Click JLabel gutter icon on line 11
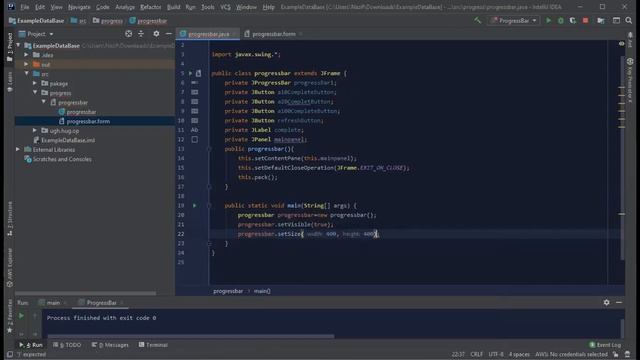 (195, 130)
